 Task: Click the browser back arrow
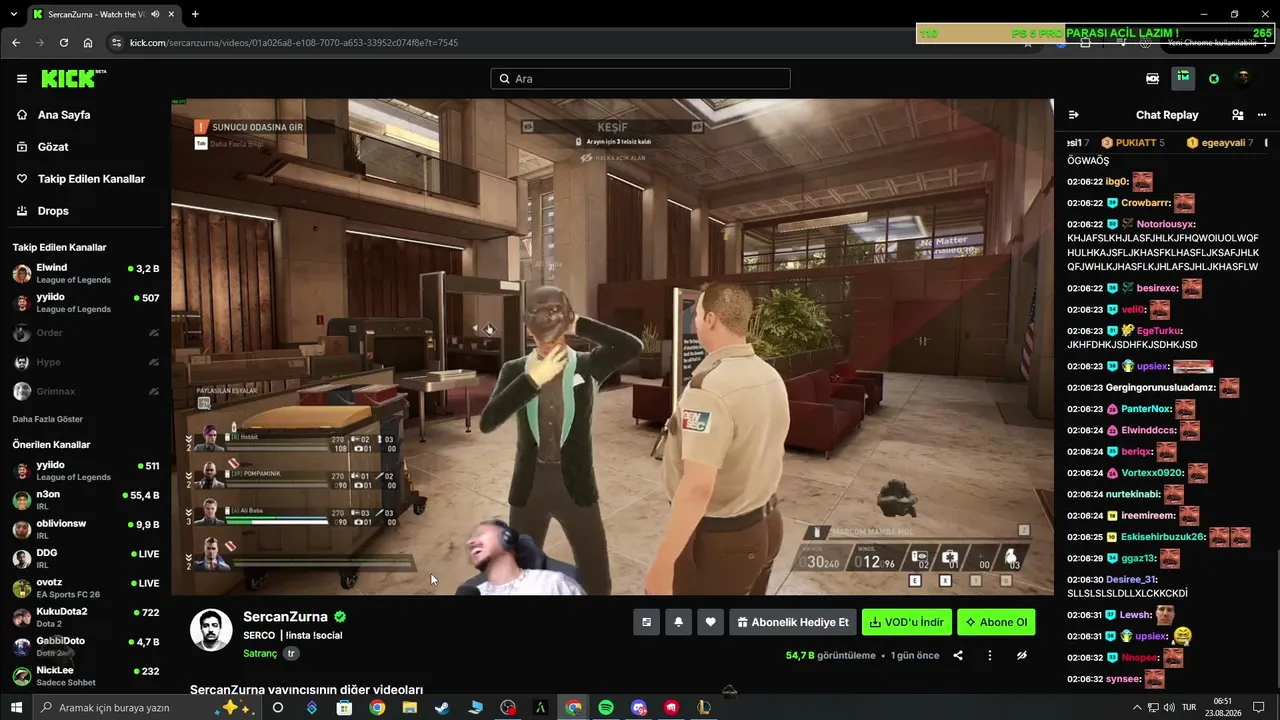[16, 43]
